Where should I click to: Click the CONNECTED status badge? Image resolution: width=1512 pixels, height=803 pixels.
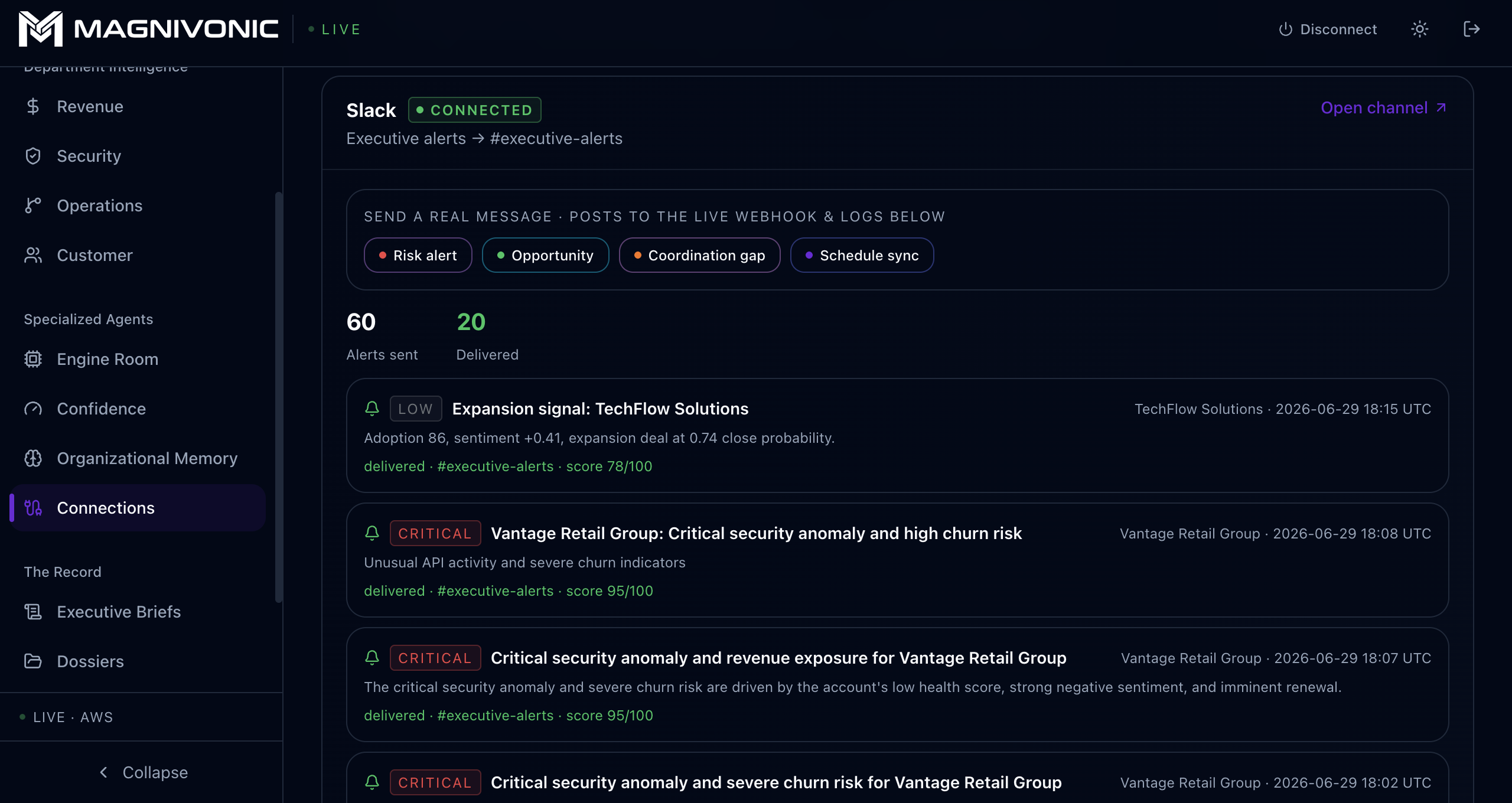point(474,110)
